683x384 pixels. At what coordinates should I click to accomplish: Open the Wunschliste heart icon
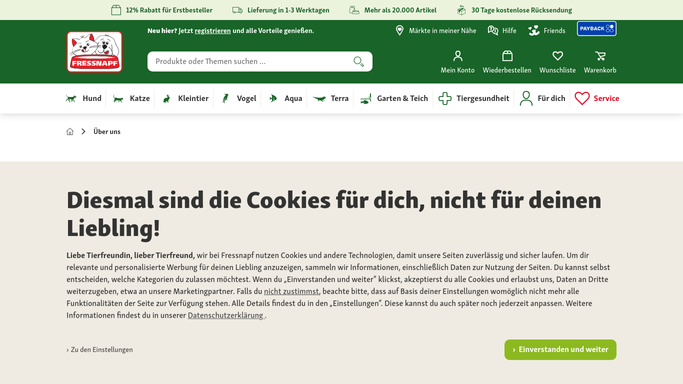point(558,56)
